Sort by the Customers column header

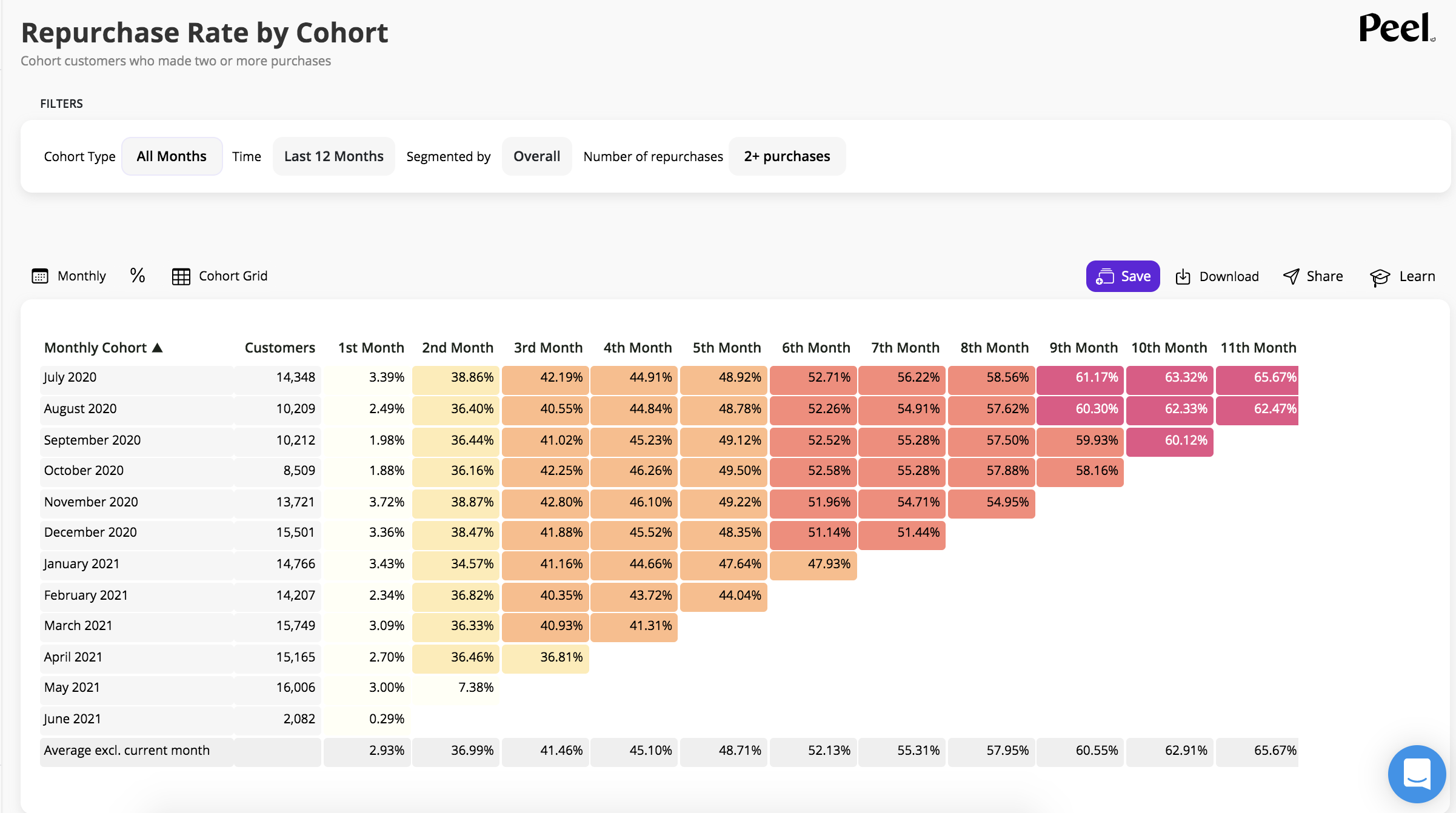(x=279, y=348)
